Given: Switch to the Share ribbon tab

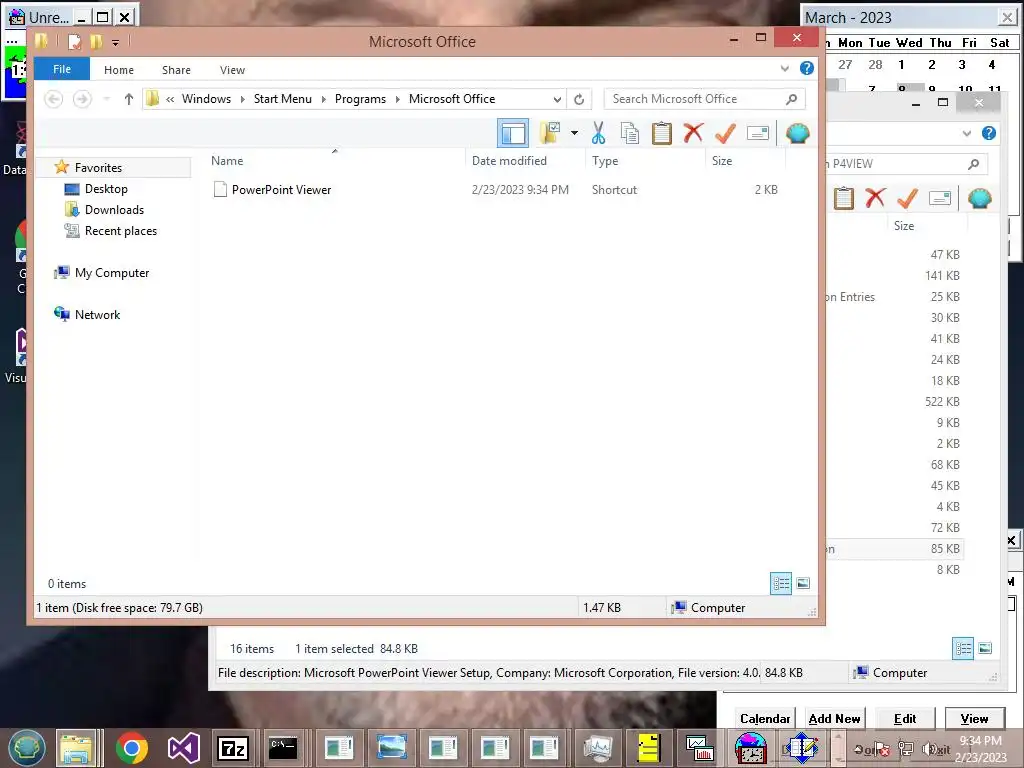Looking at the screenshot, I should (x=176, y=70).
